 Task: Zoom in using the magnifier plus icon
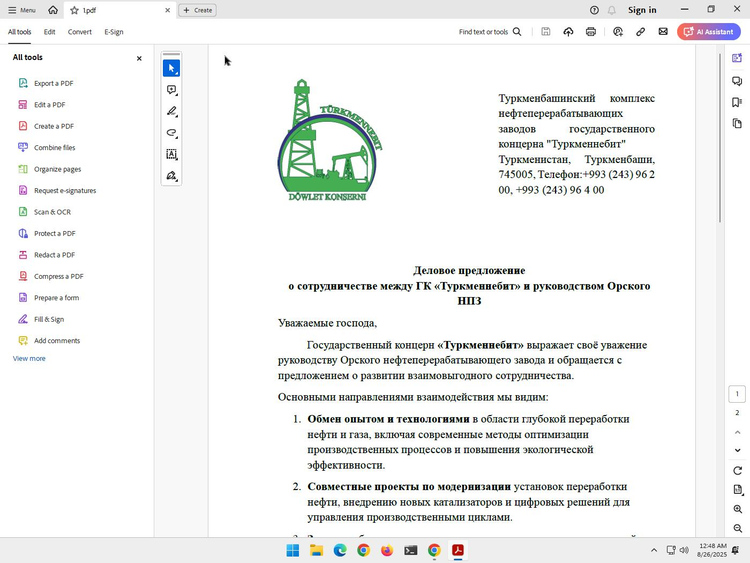tap(738, 509)
